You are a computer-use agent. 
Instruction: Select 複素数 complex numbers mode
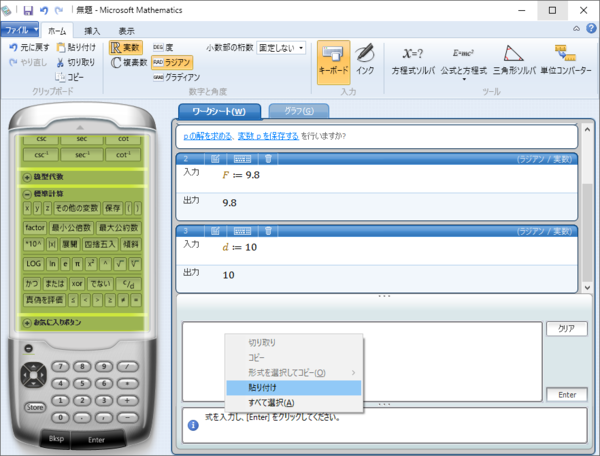click(129, 62)
